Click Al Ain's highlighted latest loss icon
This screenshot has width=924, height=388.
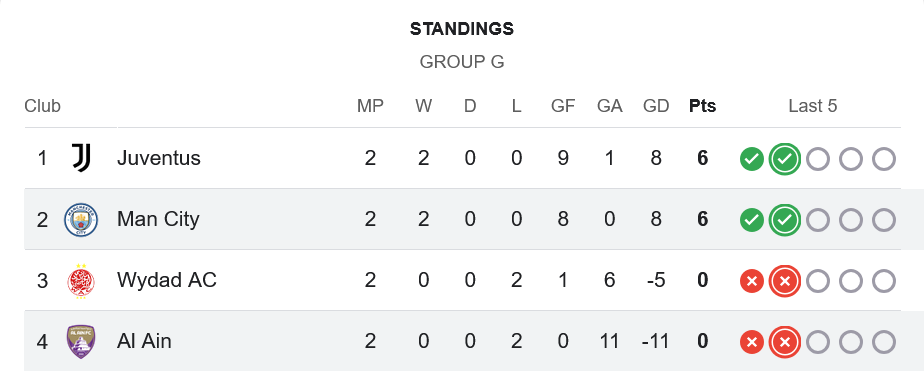click(x=785, y=342)
